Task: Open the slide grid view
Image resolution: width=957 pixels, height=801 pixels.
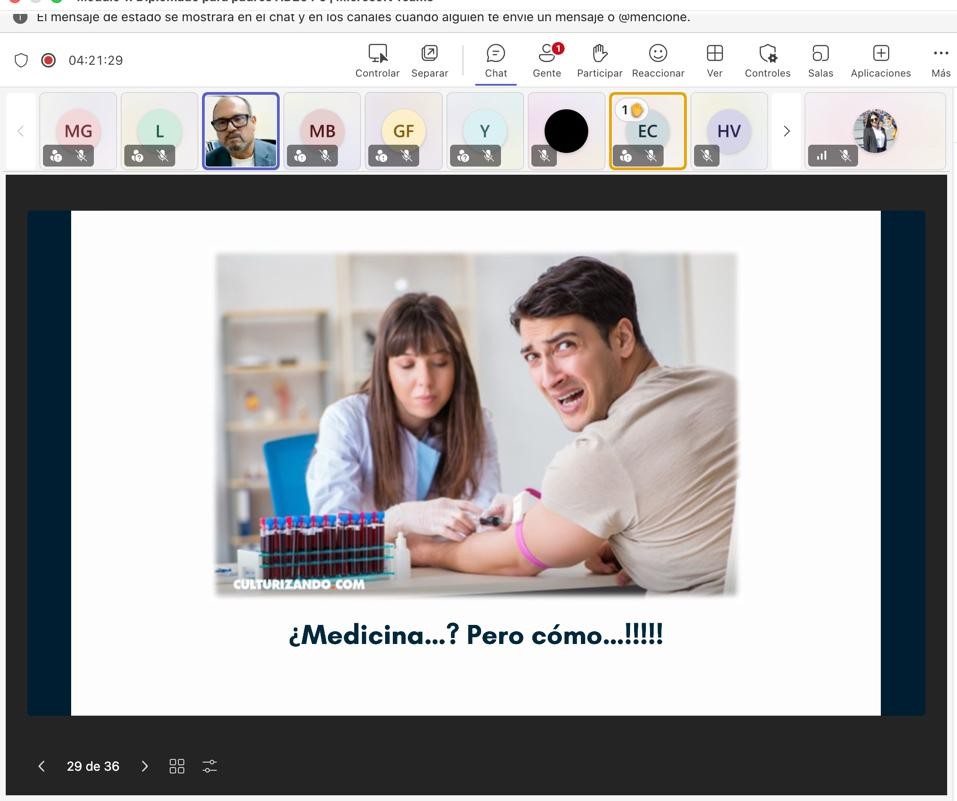Action: point(177,766)
